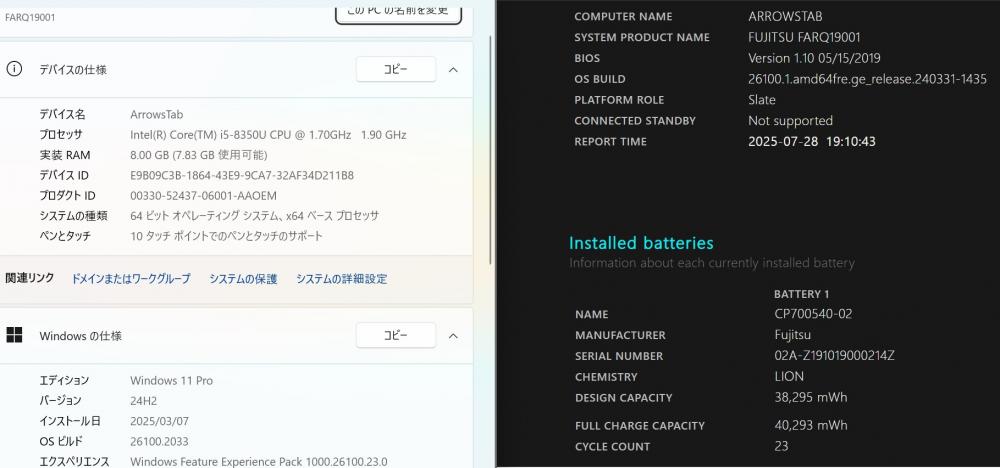Copy the device specifications with コピー button
1000x468 pixels.
click(395, 69)
